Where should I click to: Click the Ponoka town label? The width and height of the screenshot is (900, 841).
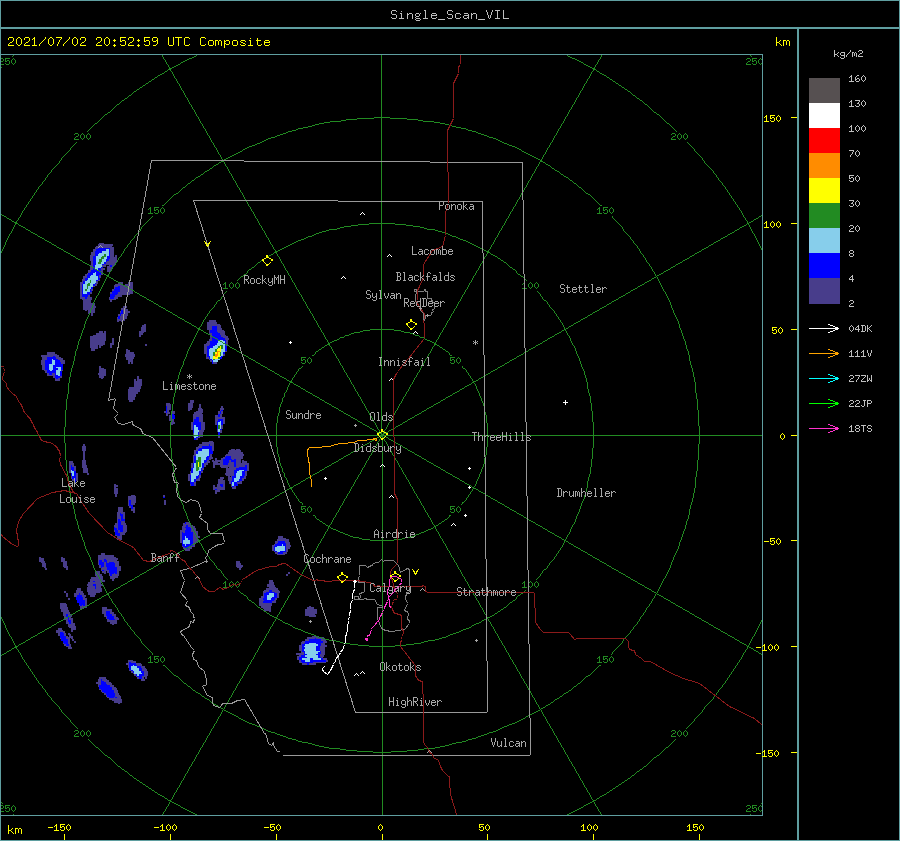click(456, 206)
